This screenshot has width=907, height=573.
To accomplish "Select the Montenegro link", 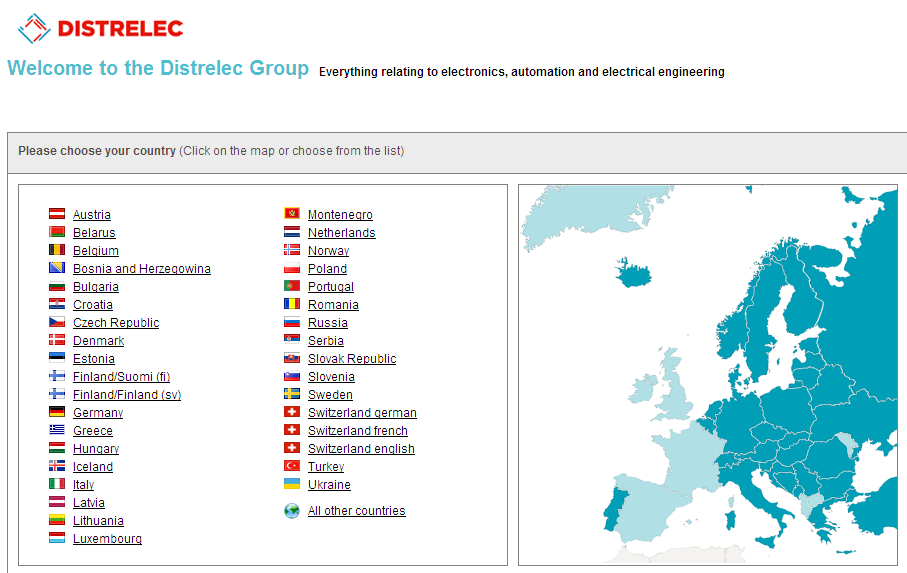I will click(340, 215).
